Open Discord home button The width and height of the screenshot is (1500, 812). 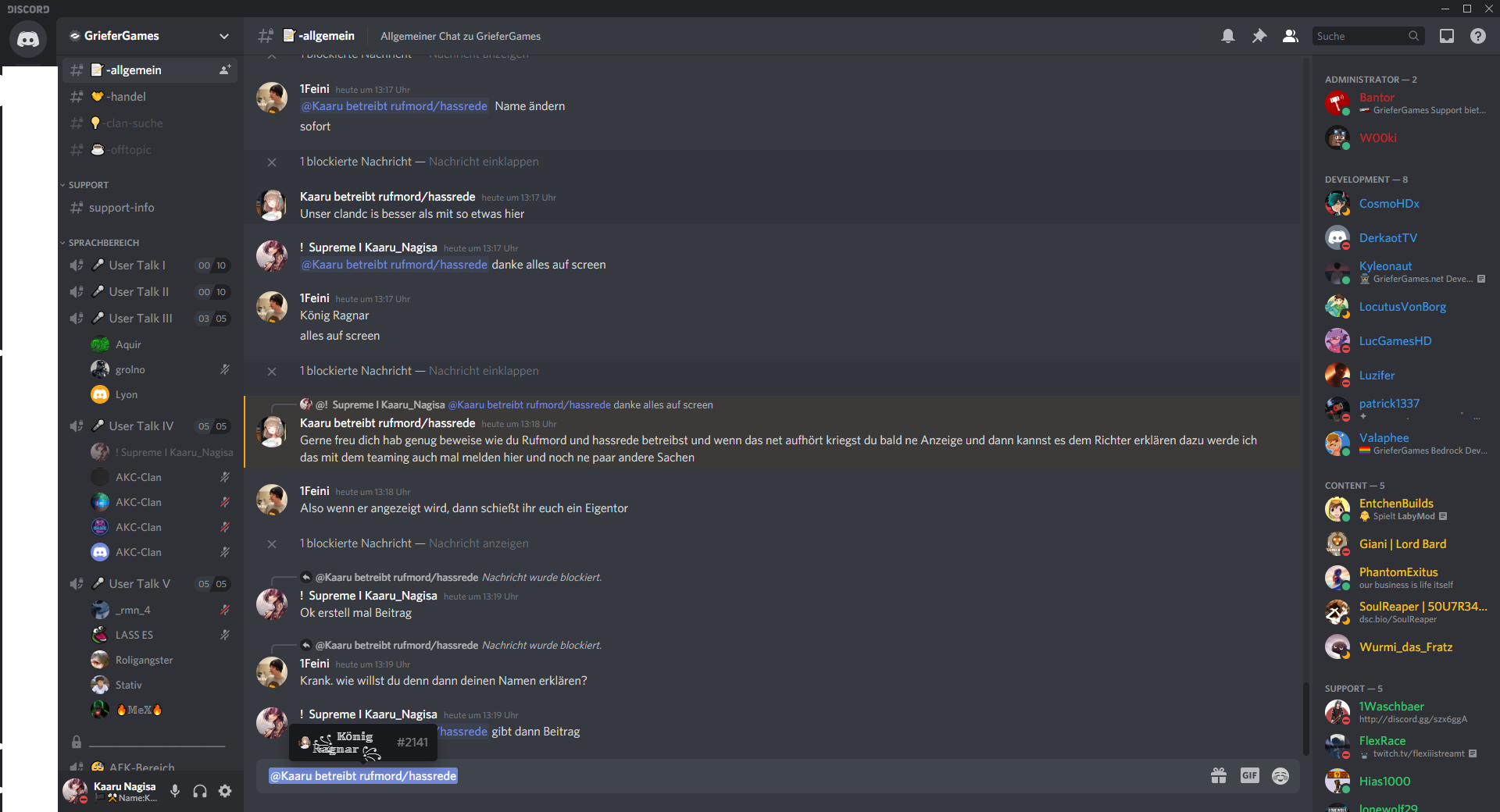28,38
